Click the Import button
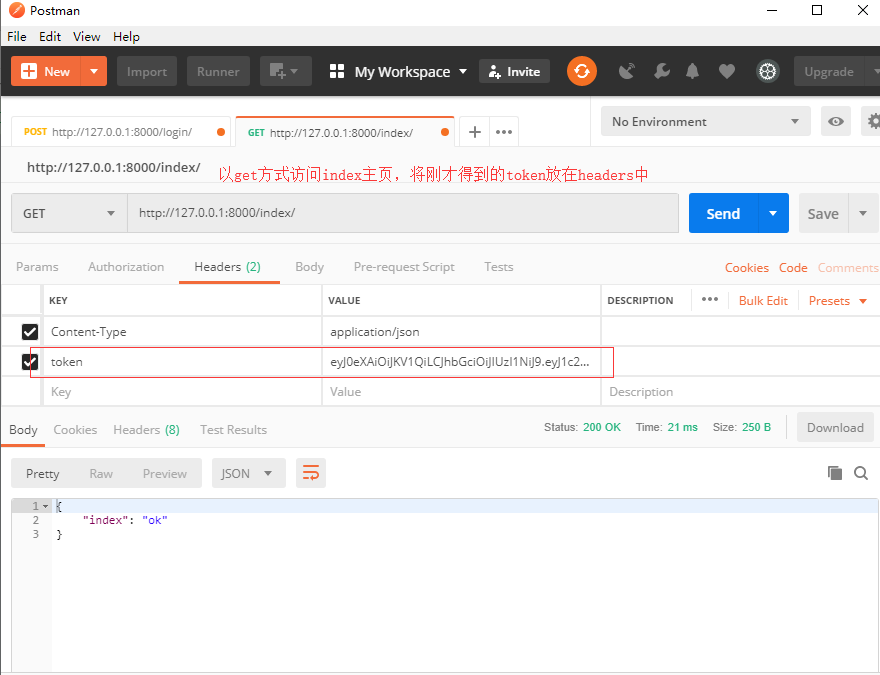This screenshot has width=880, height=675. pos(147,71)
